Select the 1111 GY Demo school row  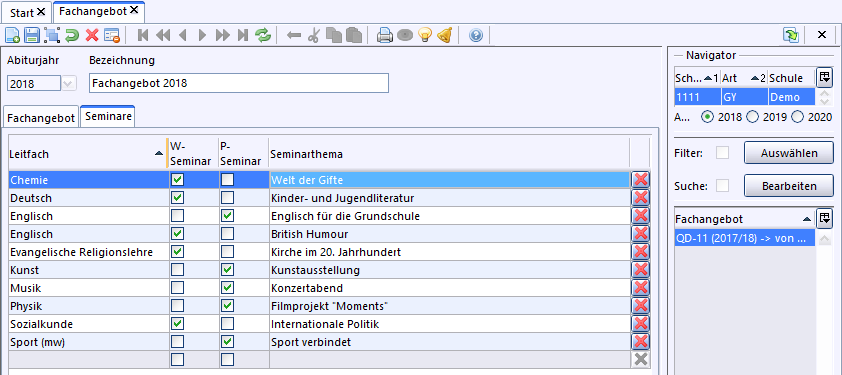[744, 97]
